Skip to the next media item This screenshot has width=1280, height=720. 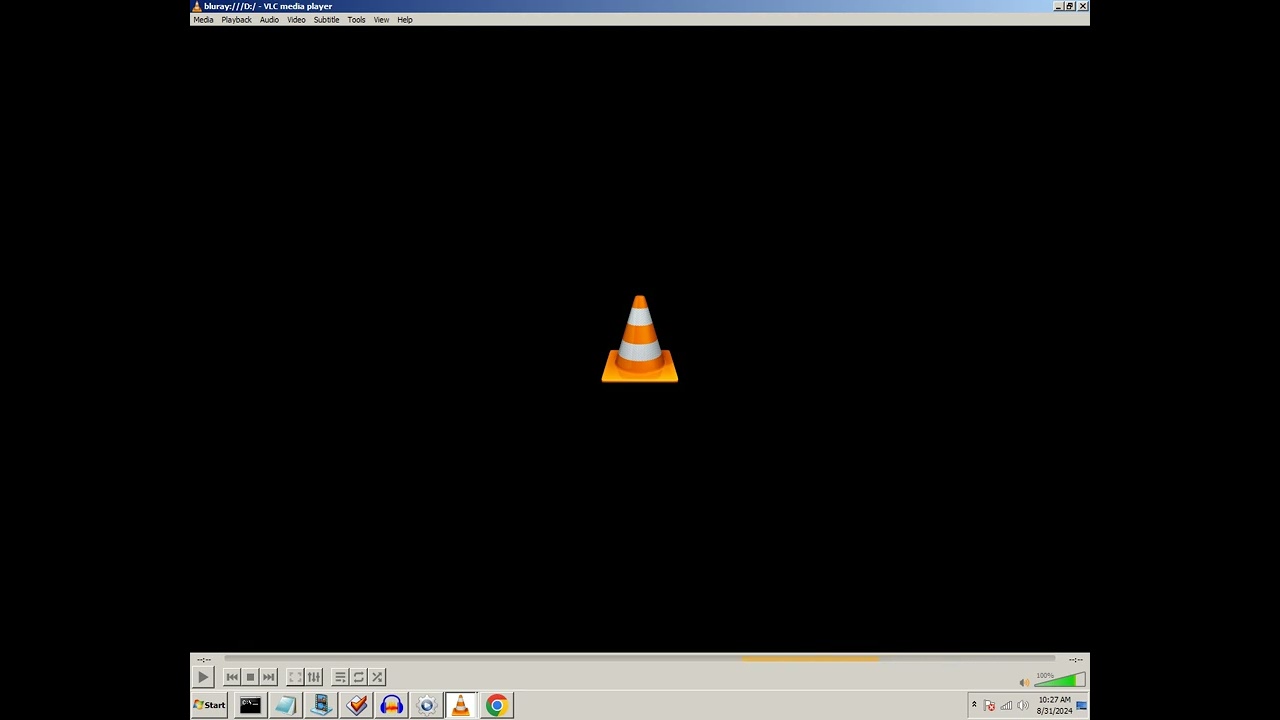point(268,677)
